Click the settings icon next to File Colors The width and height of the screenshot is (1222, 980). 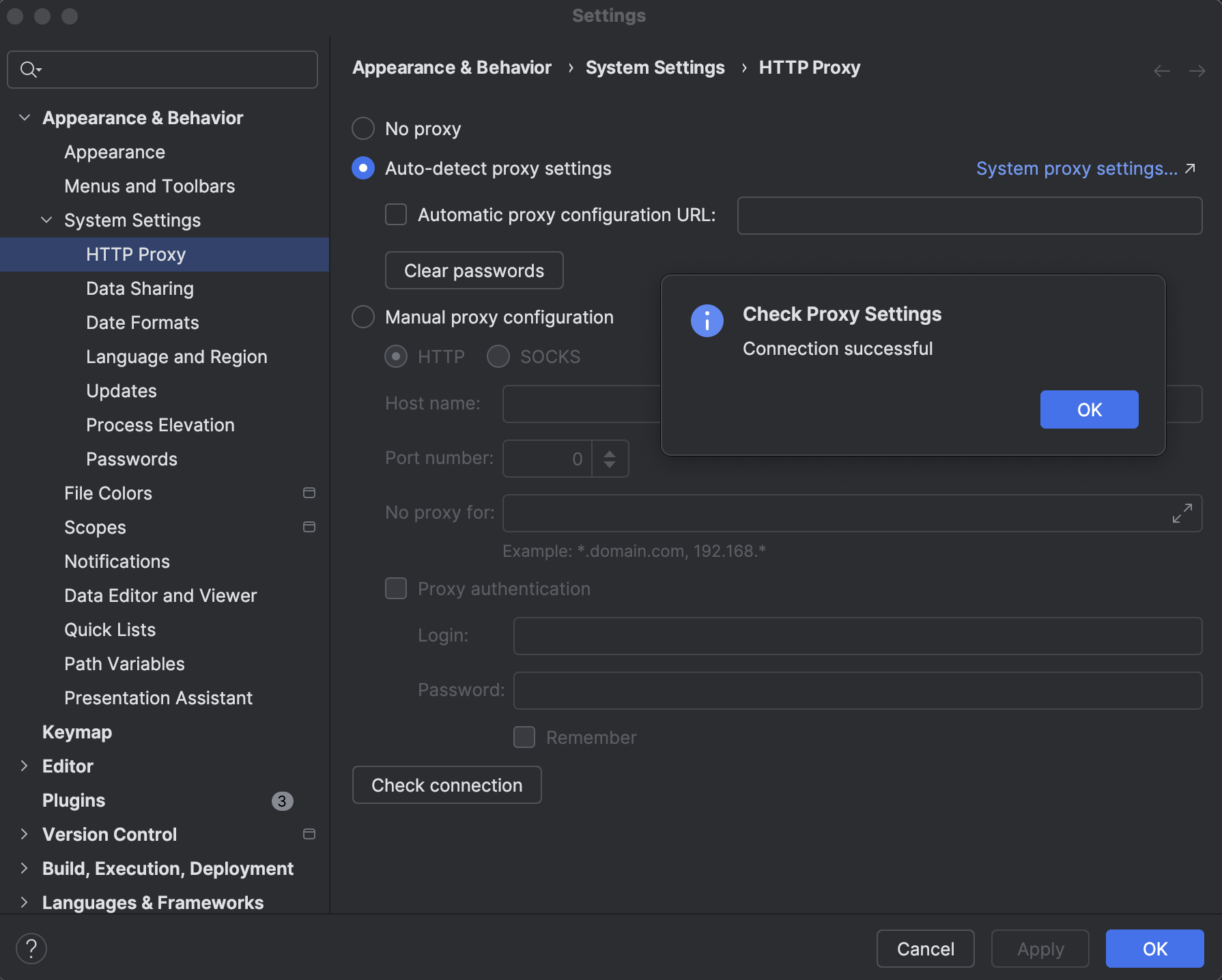309,493
